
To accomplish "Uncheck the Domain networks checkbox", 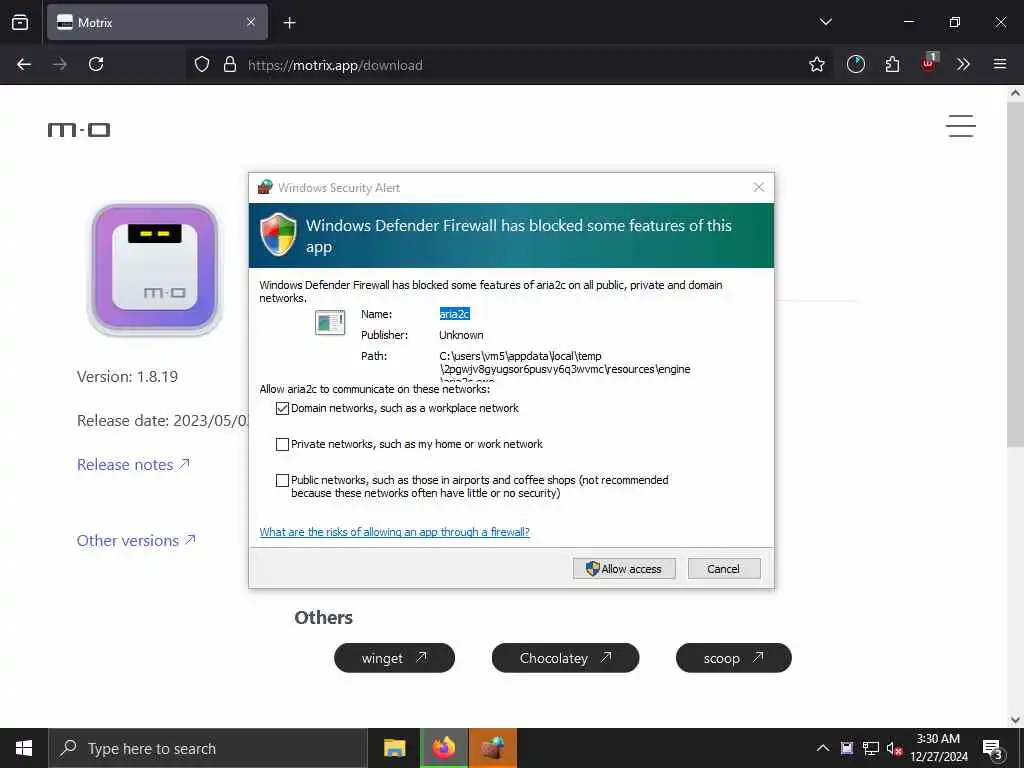I will tap(282, 409).
